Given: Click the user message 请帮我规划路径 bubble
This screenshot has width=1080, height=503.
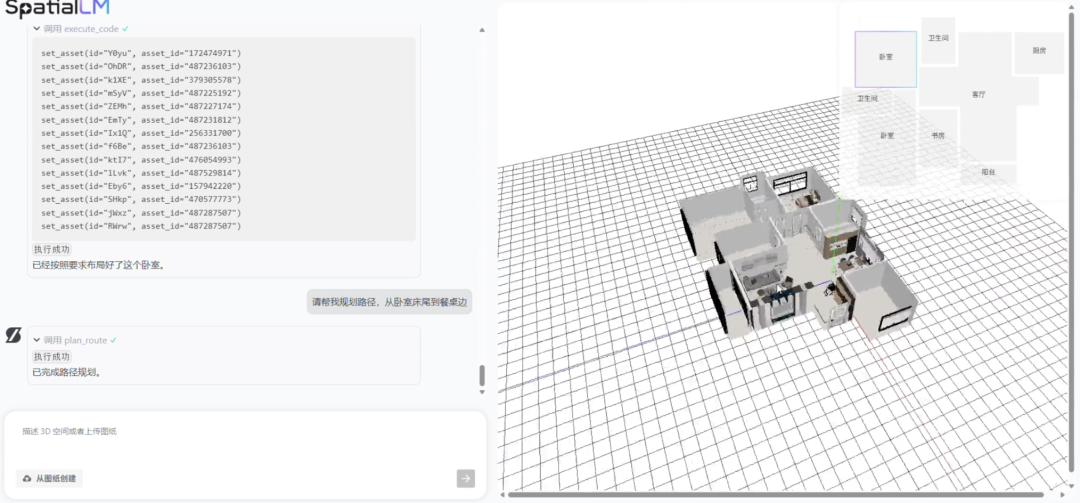Looking at the screenshot, I should (389, 302).
